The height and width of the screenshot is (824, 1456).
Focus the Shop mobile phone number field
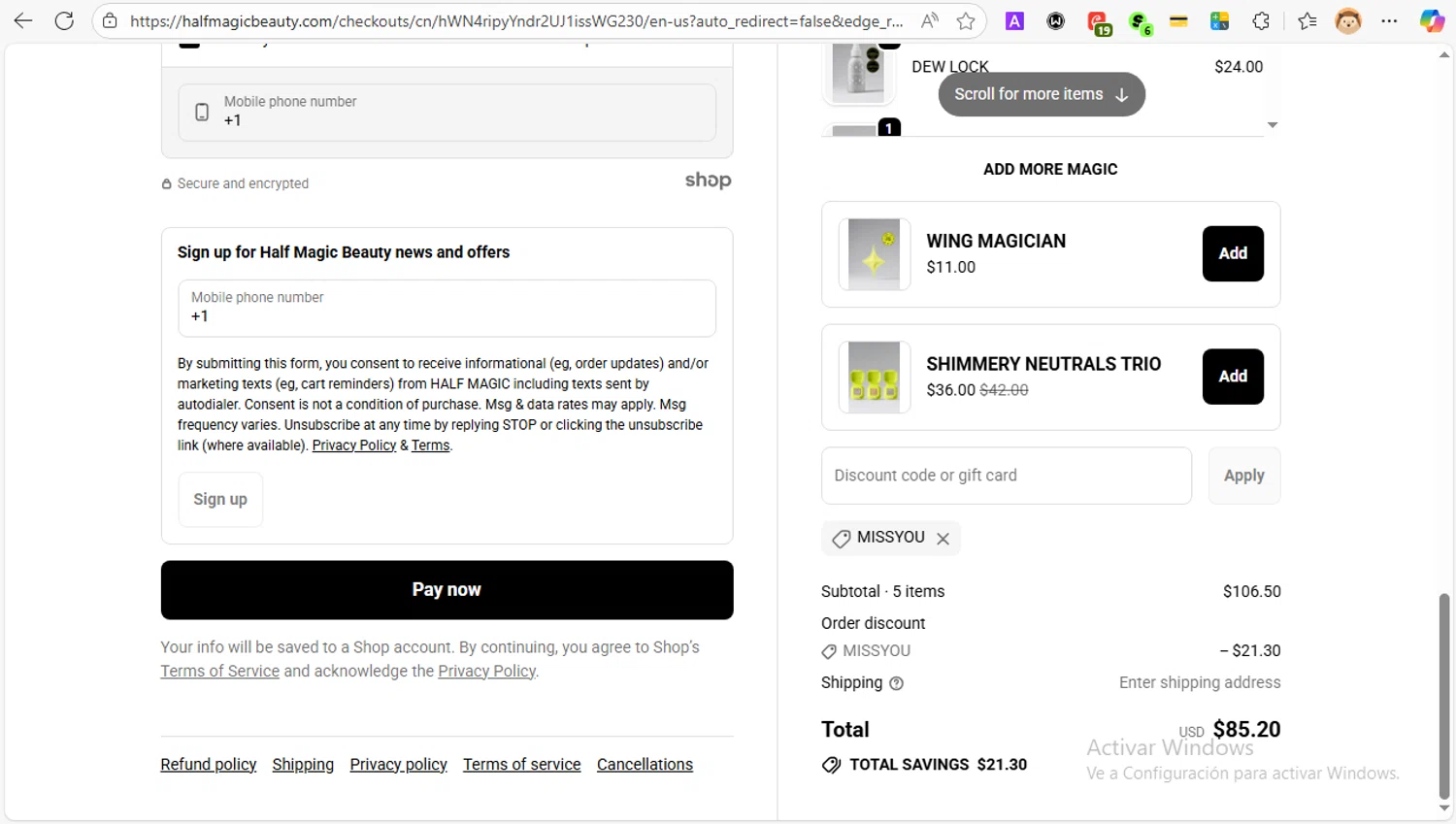447,112
